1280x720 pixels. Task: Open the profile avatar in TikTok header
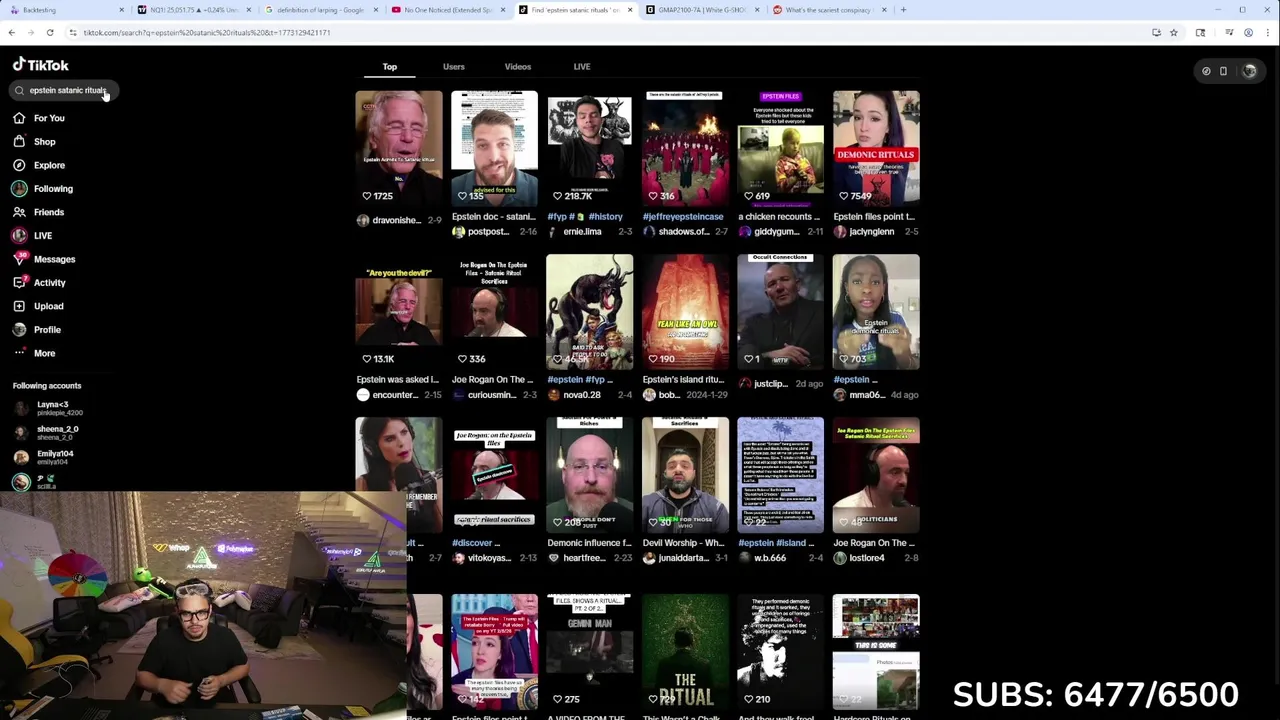(x=1249, y=71)
